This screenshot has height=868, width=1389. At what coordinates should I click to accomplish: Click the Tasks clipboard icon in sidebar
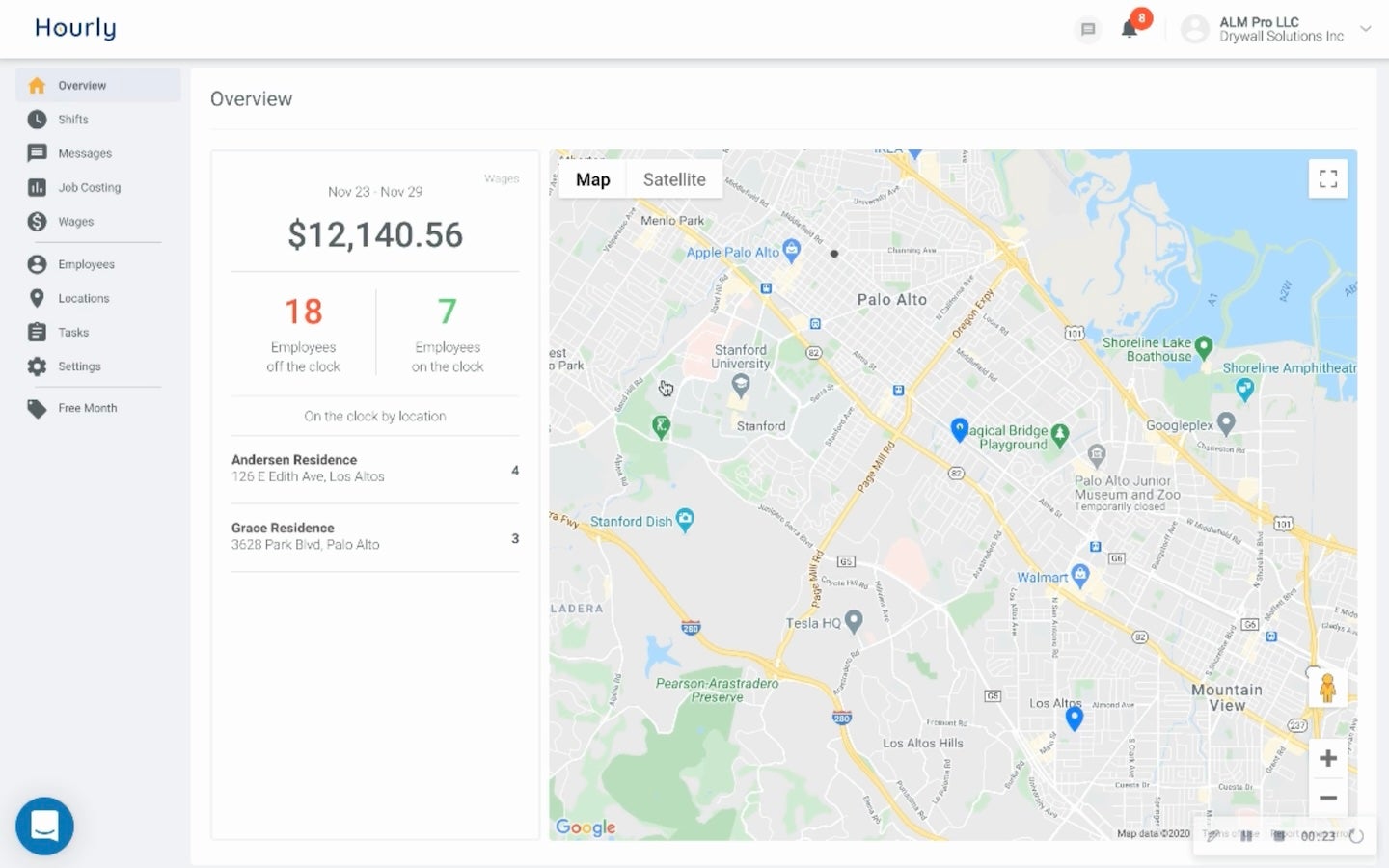pos(37,332)
